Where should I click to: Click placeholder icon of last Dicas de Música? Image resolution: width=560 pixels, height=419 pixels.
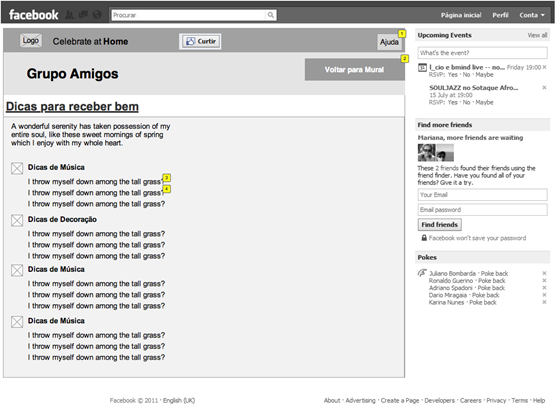[17, 322]
